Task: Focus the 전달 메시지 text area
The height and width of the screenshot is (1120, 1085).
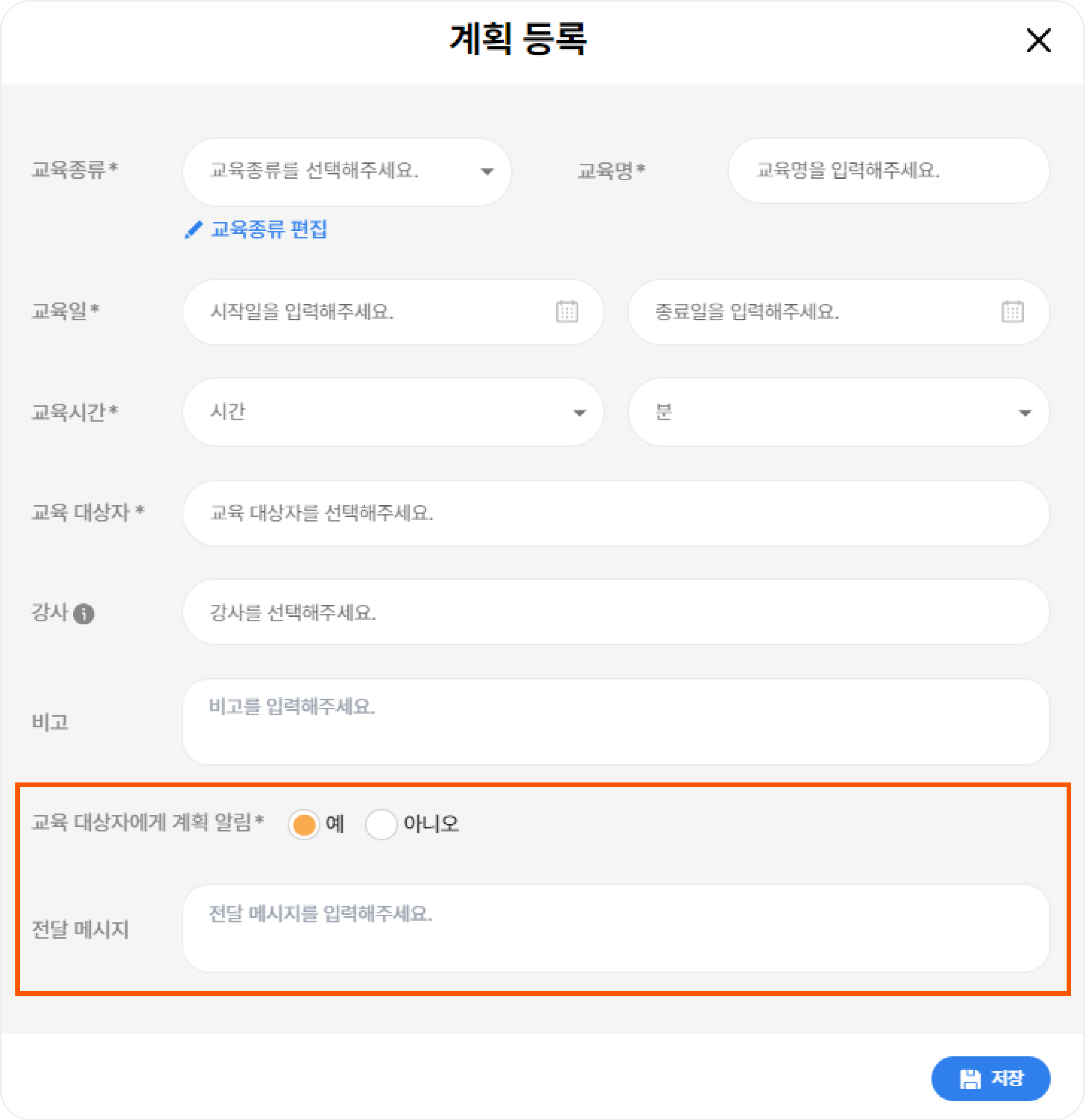Action: point(616,929)
